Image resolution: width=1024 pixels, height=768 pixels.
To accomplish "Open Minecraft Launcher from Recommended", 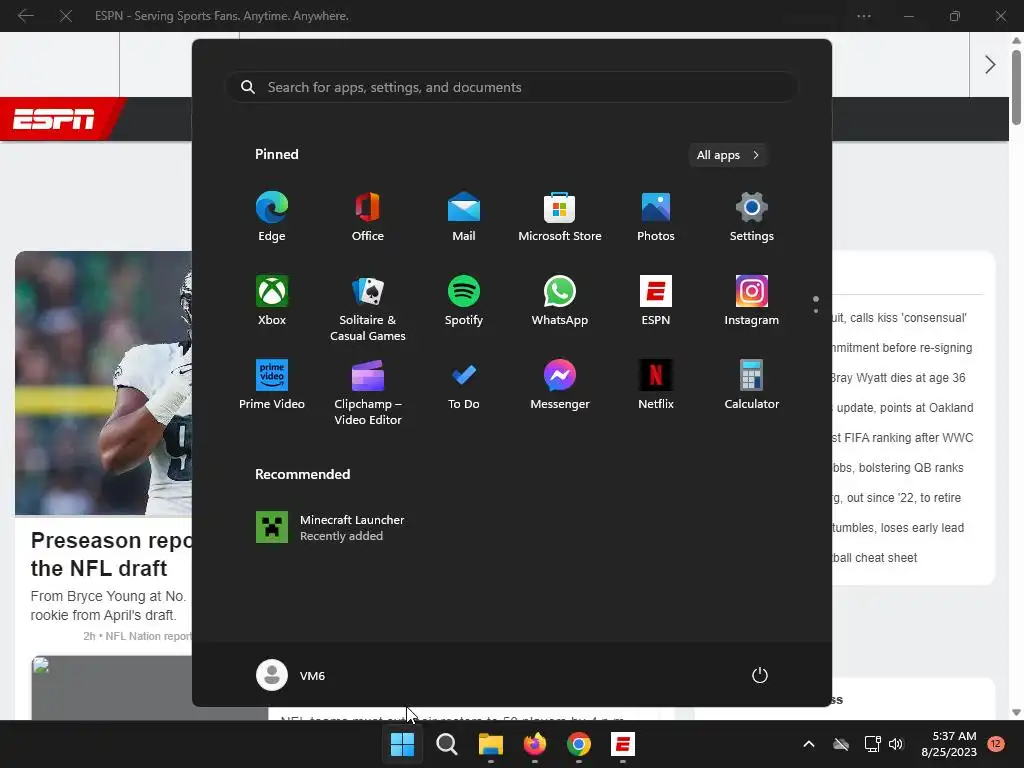I will click(330, 527).
